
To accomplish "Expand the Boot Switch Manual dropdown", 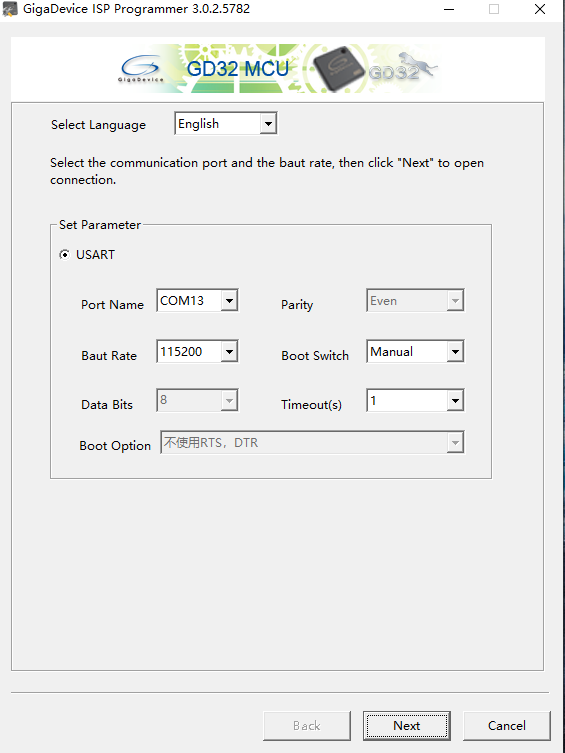I will (x=455, y=352).
